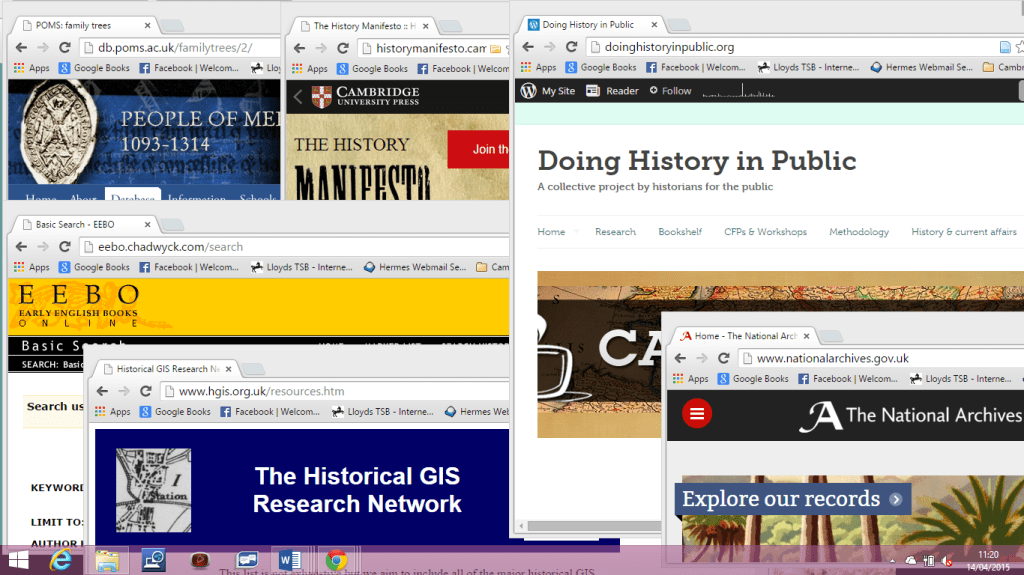Follow the Doing History in Public blog
The width and height of the screenshot is (1024, 575).
[670, 91]
